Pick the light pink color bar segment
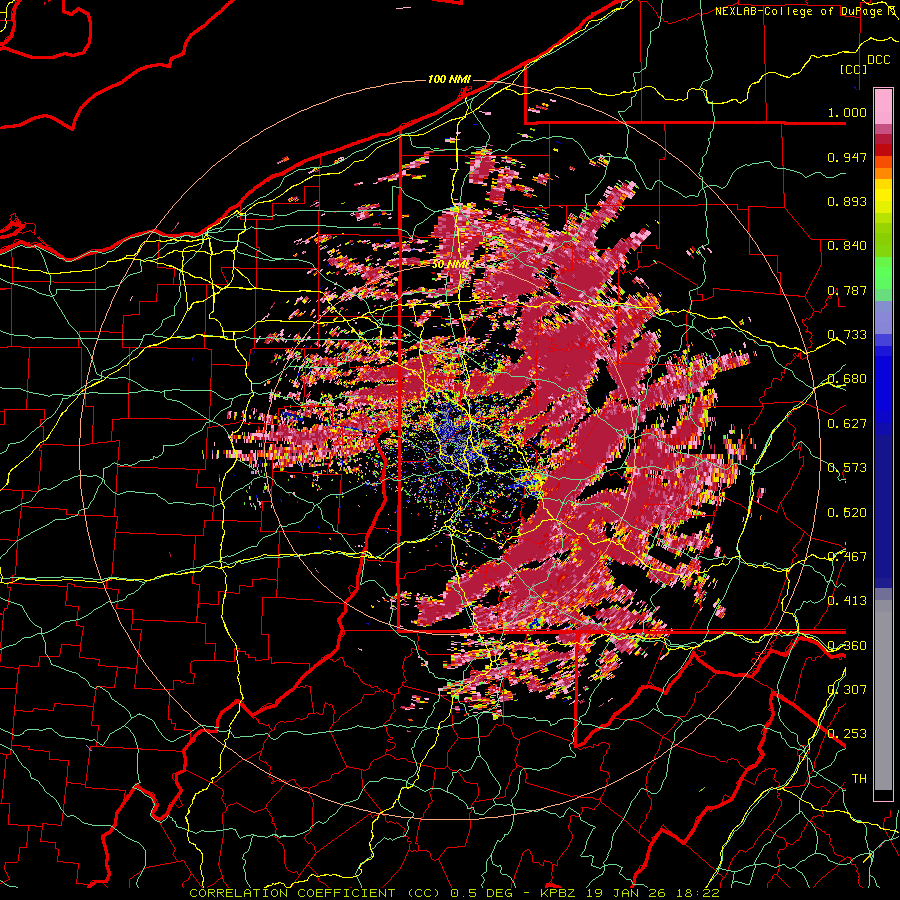The height and width of the screenshot is (900, 900). click(883, 106)
